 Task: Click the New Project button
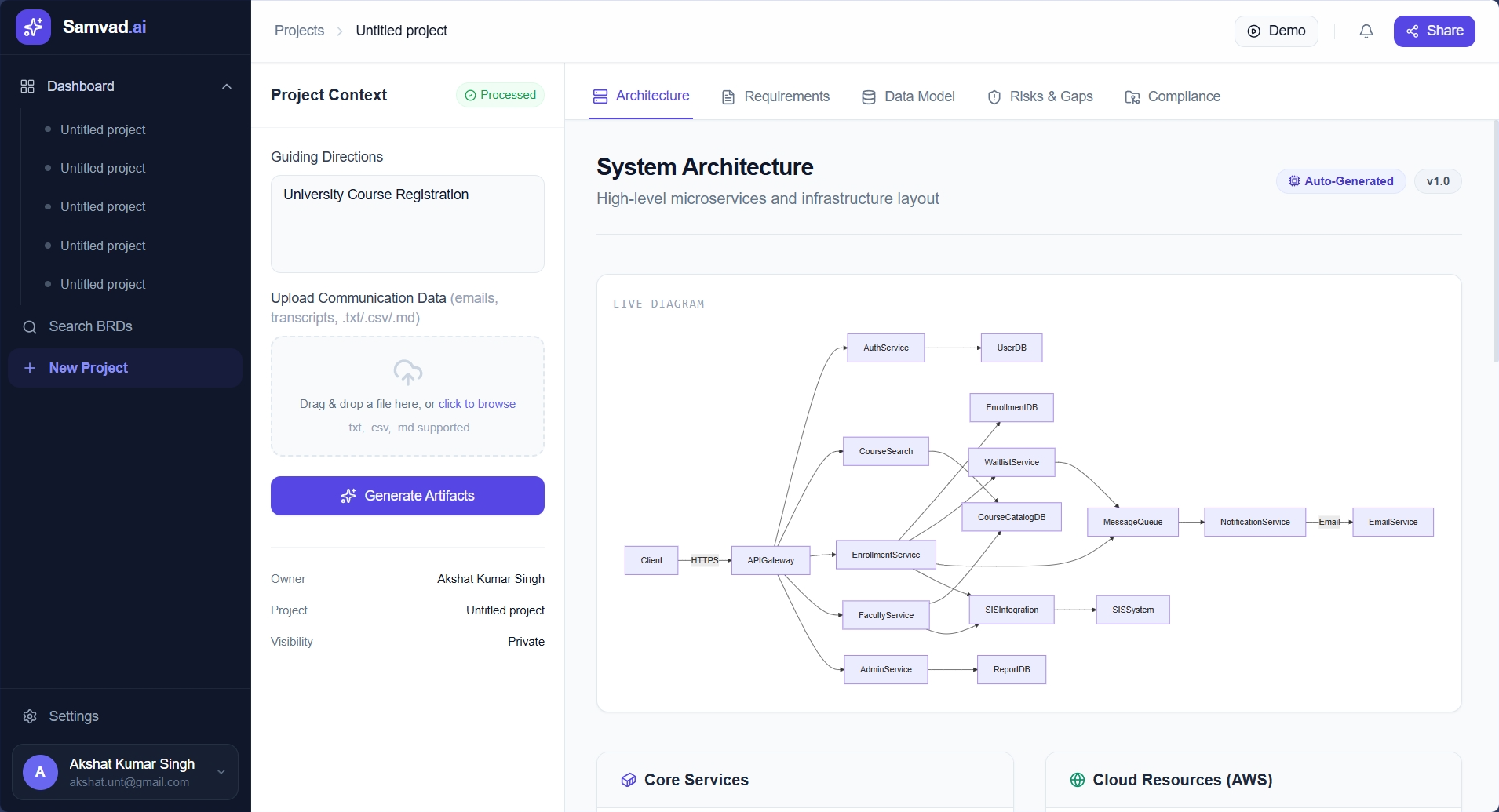click(125, 367)
